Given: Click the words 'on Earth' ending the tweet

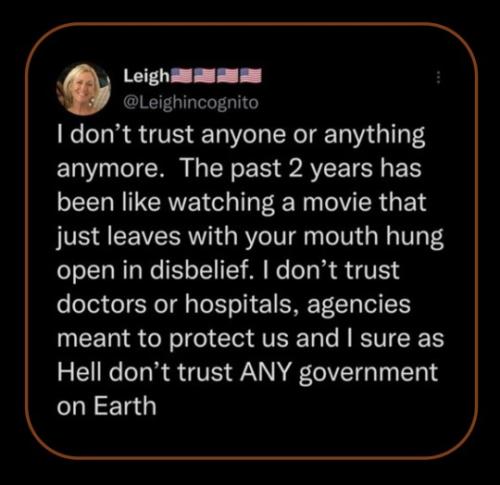Looking at the screenshot, I should coord(107,406).
